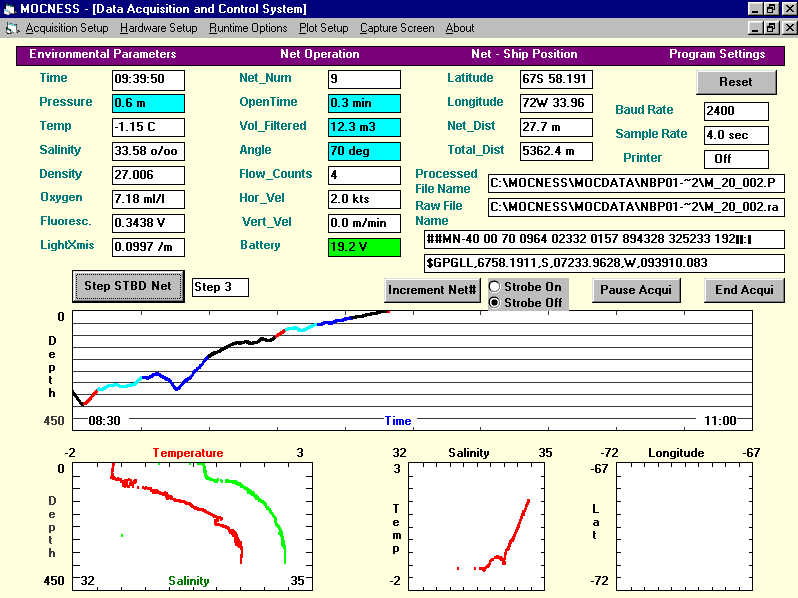Click the Temp value -1.15 C
The image size is (798, 598).
tap(148, 127)
